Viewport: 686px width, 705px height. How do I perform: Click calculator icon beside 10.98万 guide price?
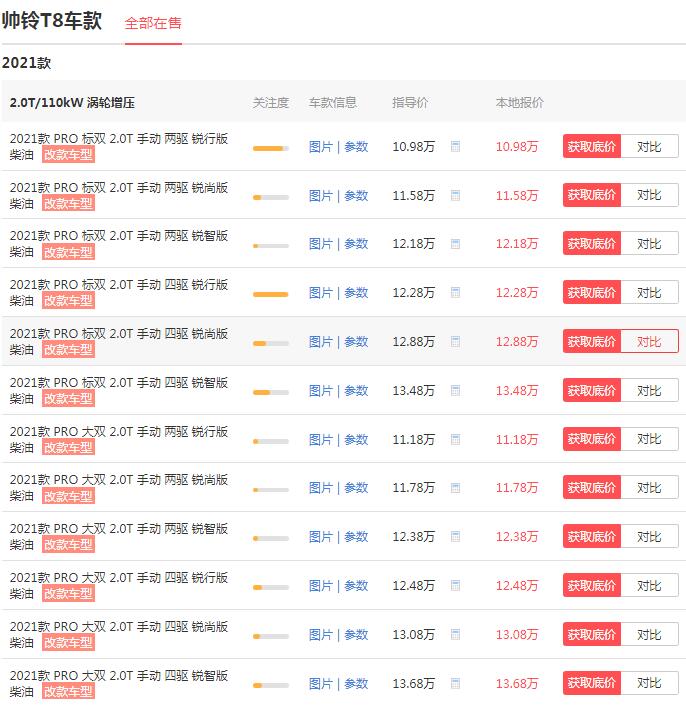click(455, 147)
